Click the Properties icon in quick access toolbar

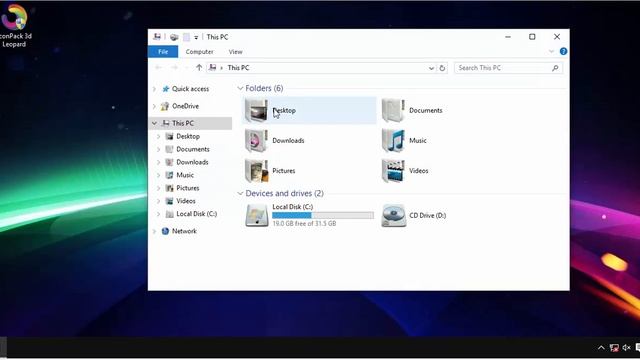point(174,37)
